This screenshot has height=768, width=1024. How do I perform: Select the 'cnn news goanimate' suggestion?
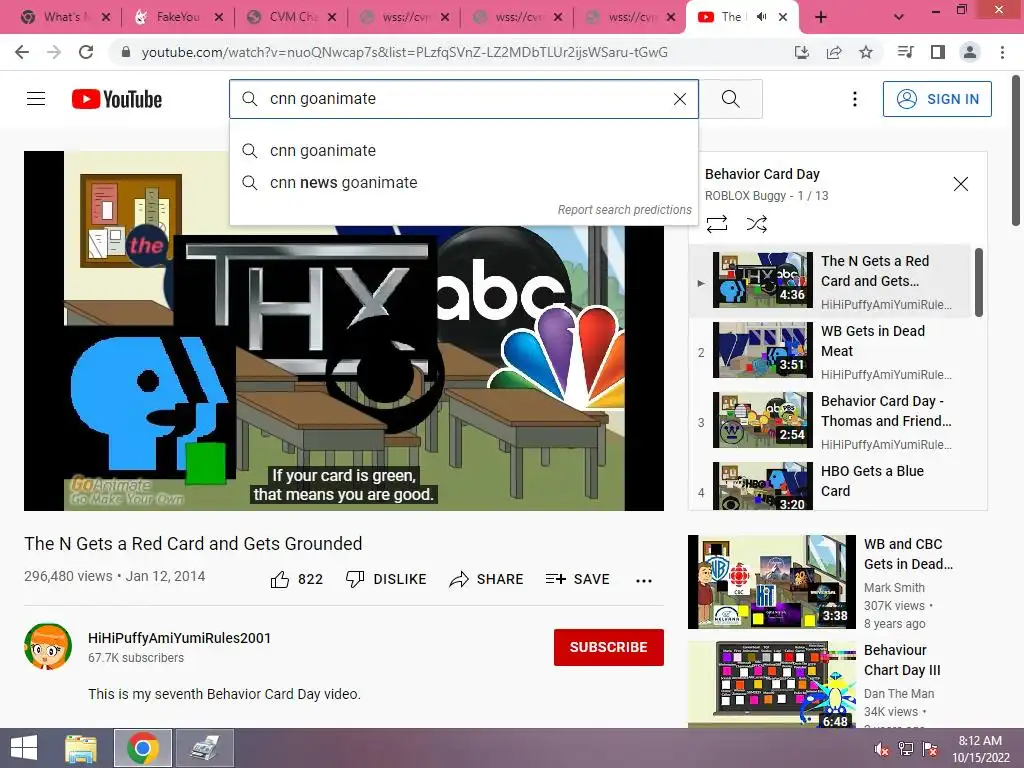pos(464,183)
